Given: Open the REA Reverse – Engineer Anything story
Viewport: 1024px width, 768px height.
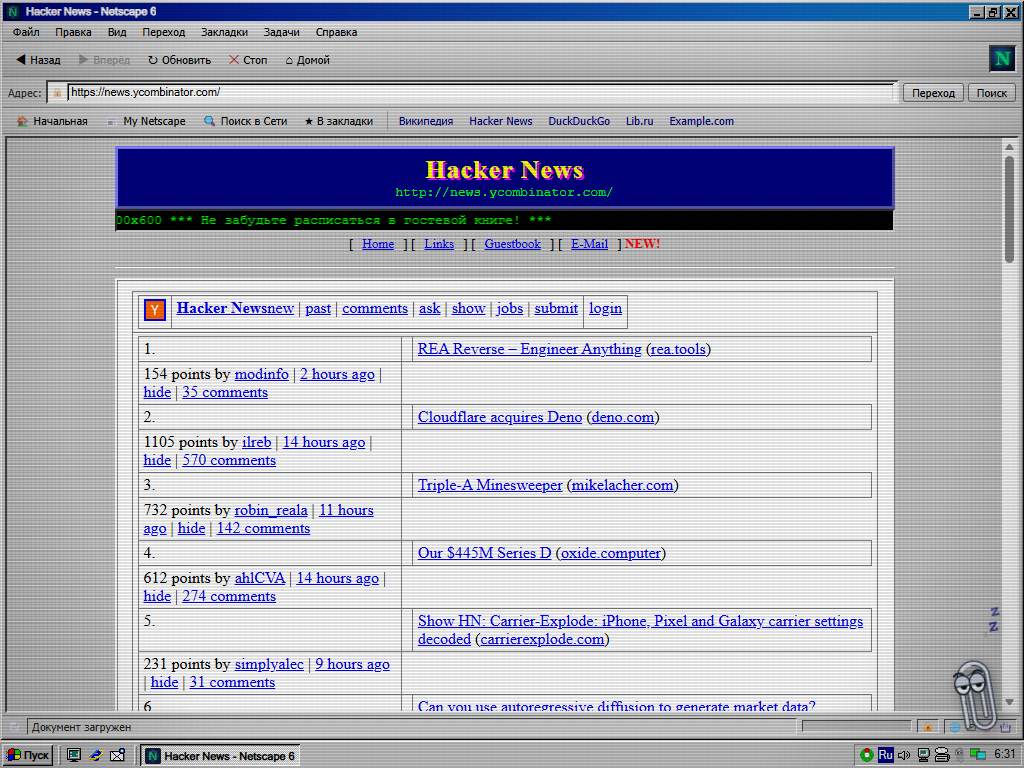Looking at the screenshot, I should (x=530, y=349).
